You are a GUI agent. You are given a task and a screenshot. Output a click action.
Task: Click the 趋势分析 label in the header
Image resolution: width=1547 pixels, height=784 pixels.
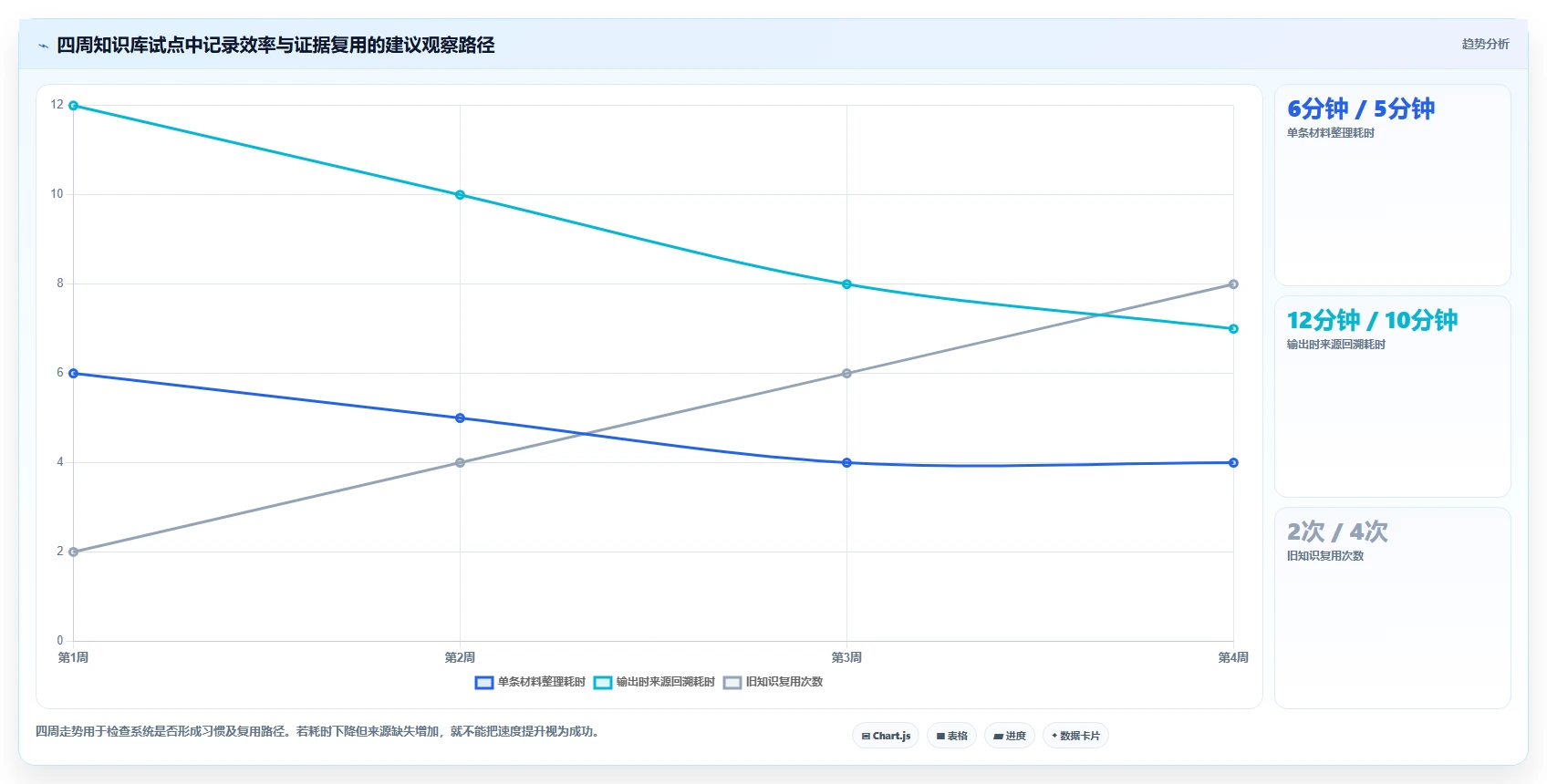[x=1485, y=44]
